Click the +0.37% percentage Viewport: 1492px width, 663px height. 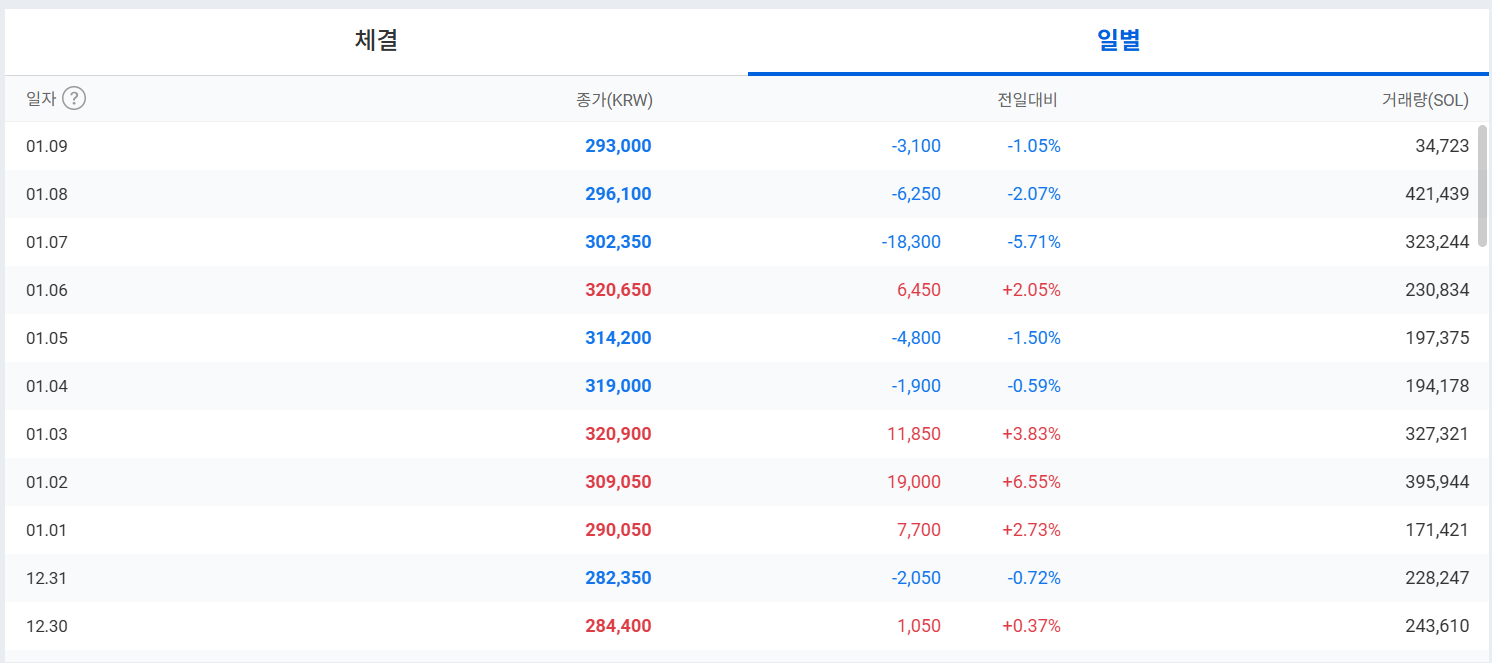1032,626
